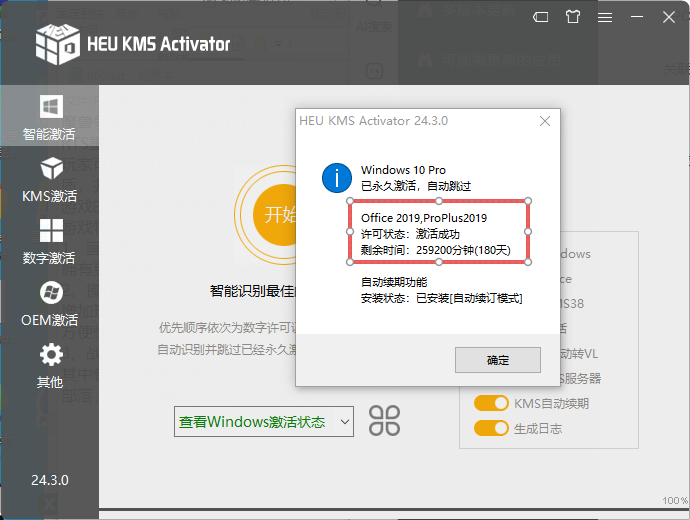Image resolution: width=690 pixels, height=520 pixels.
Task: Open the 其他 settings tab
Action: pyautogui.click(x=49, y=366)
